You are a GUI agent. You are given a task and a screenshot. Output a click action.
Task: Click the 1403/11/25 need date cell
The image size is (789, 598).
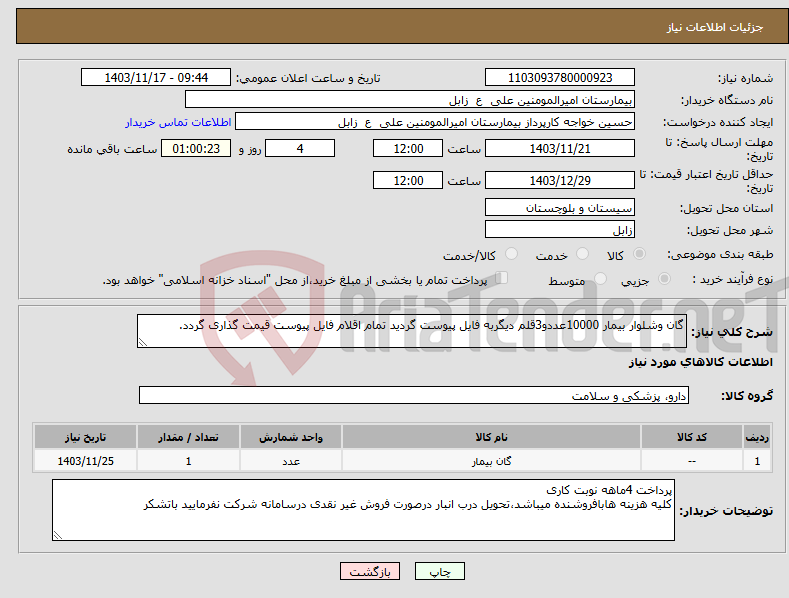pyautogui.click(x=85, y=461)
